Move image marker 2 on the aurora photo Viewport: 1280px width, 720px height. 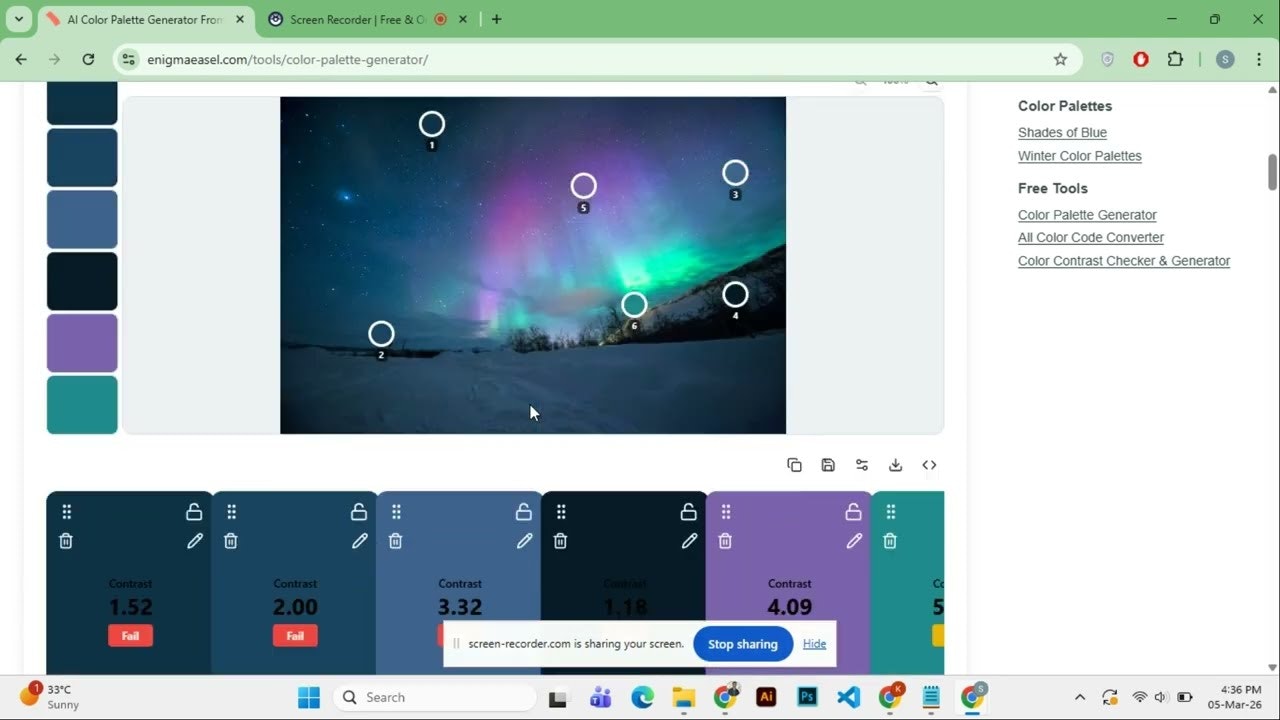click(x=381, y=334)
